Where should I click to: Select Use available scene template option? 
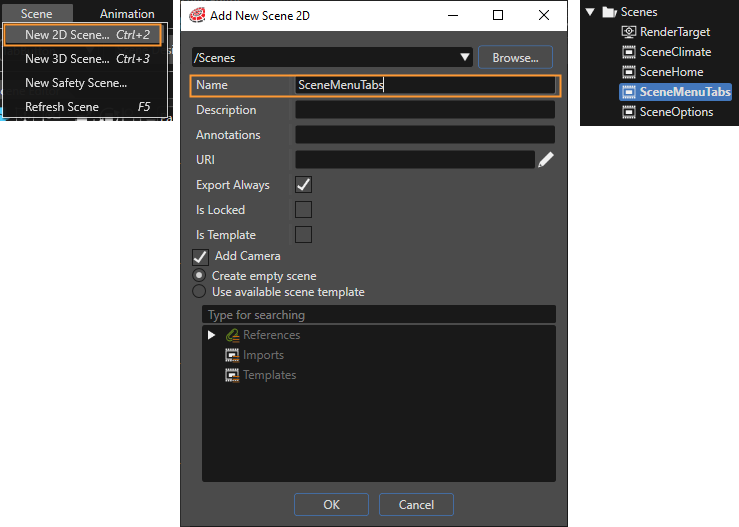click(x=199, y=292)
